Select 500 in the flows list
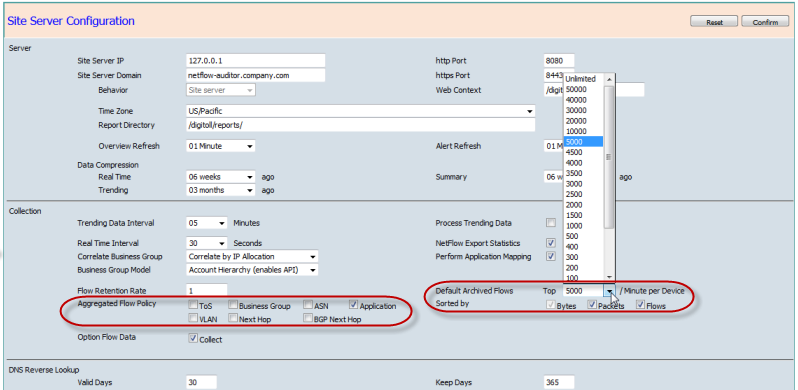This screenshot has height=390, width=798. 584,236
